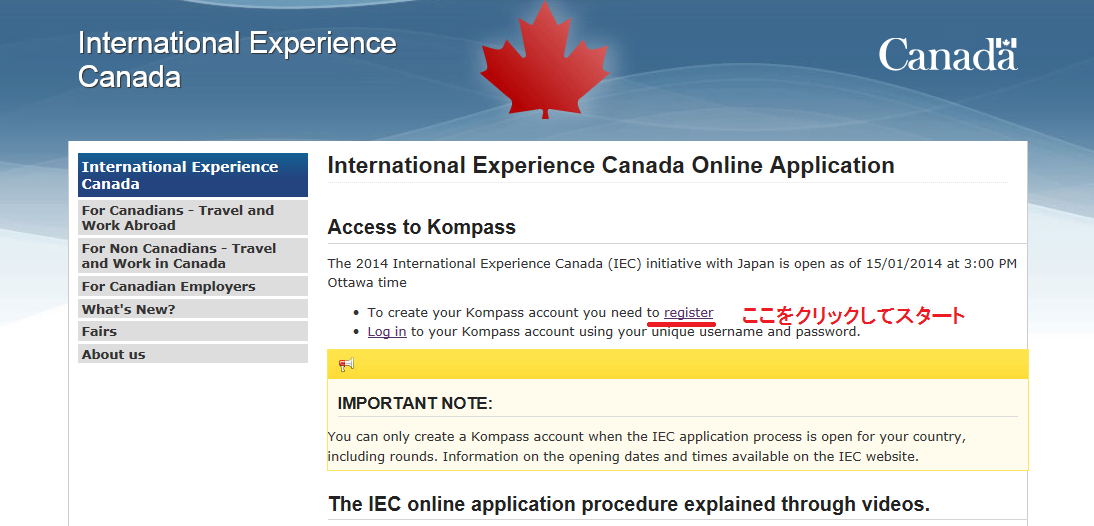Click the Access to Kompass heading

[421, 227]
